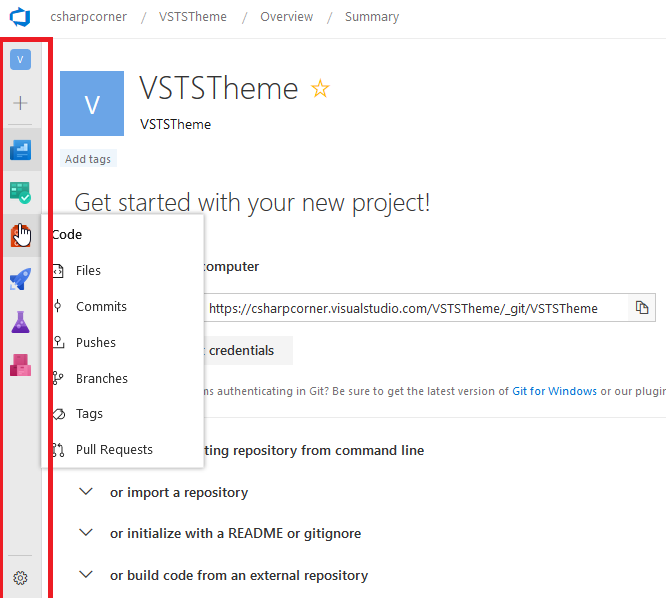Open Branches from the Code menu

102,379
